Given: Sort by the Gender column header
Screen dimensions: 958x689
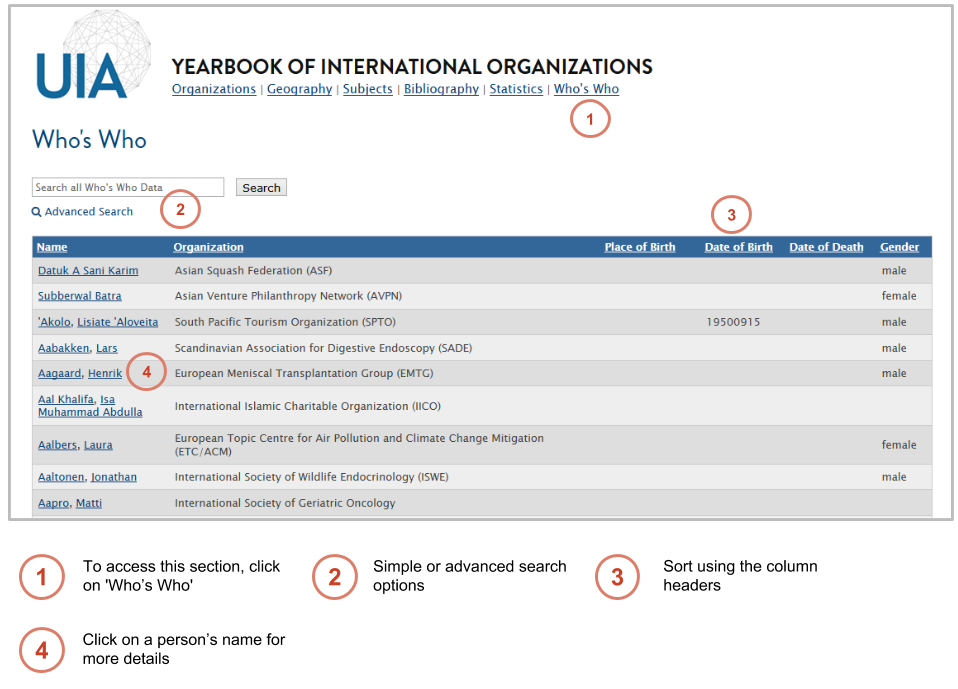Looking at the screenshot, I should (x=899, y=247).
